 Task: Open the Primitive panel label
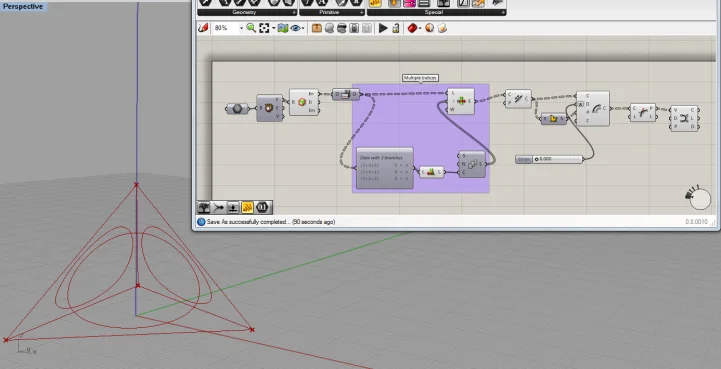coord(329,12)
